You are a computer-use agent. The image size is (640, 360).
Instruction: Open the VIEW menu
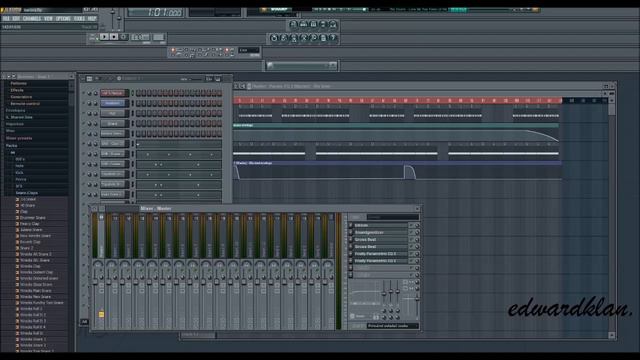pyautogui.click(x=48, y=18)
